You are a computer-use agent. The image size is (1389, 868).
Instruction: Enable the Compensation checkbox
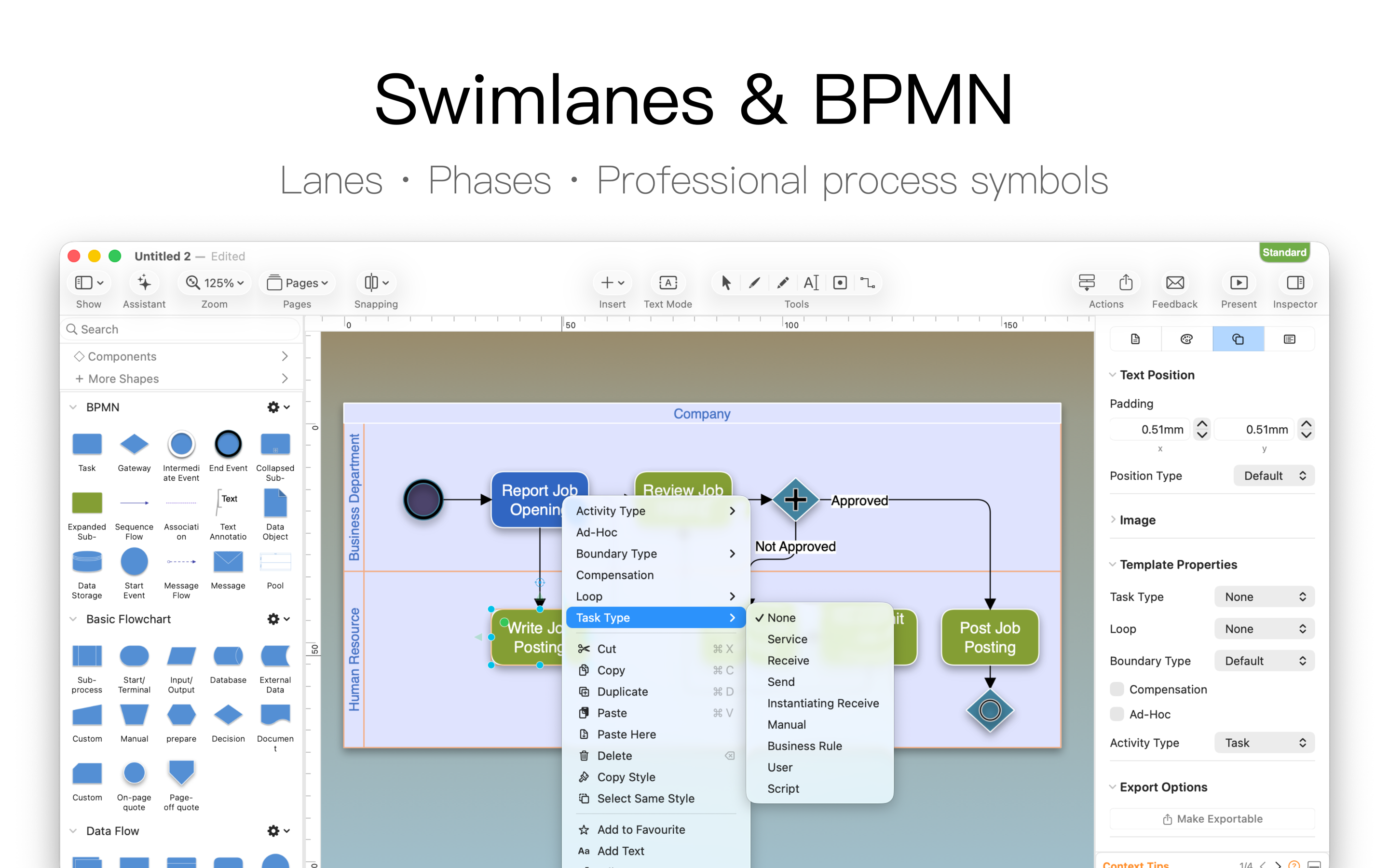click(x=1117, y=690)
